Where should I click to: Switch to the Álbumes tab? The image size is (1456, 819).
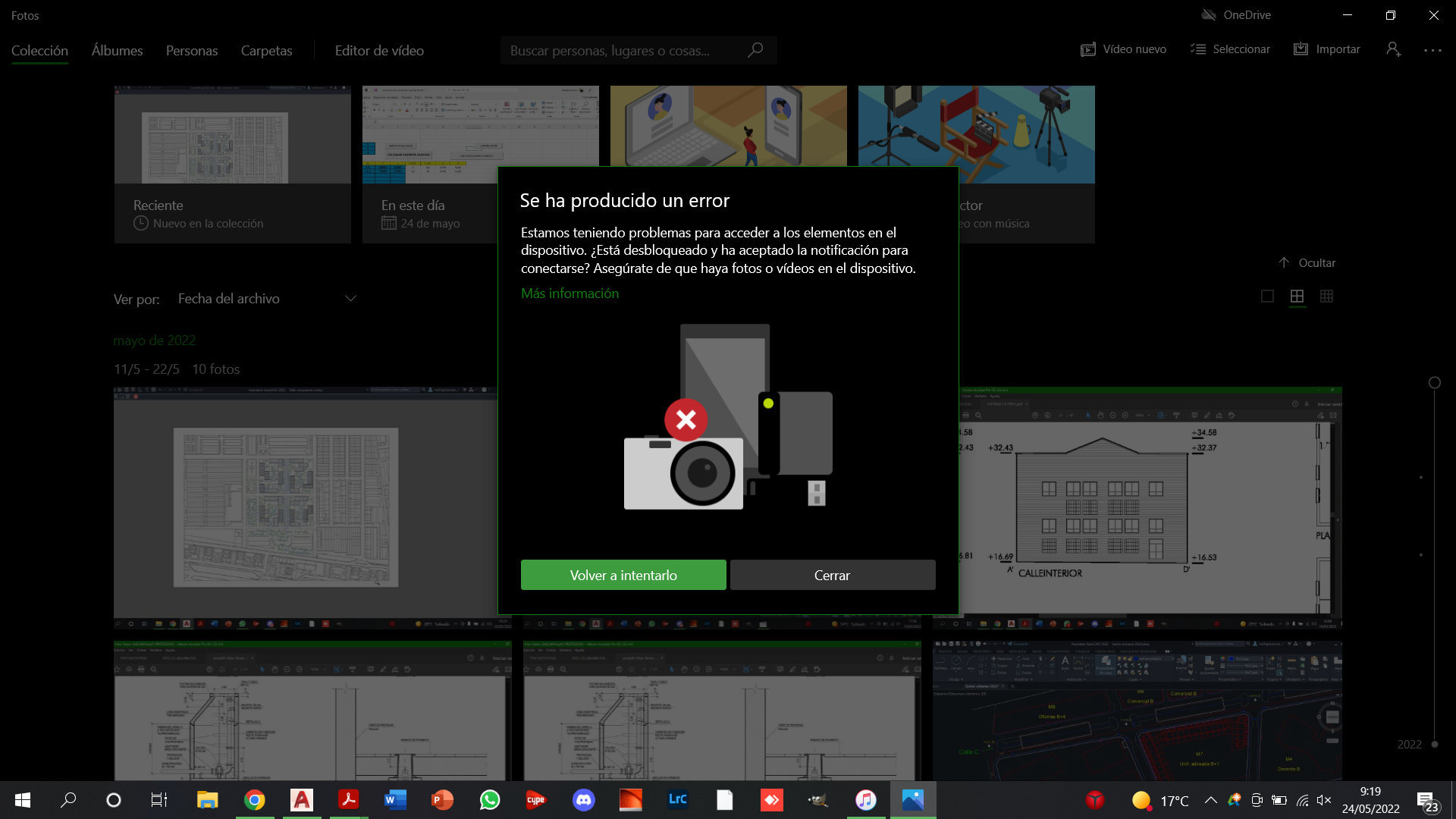tap(117, 51)
